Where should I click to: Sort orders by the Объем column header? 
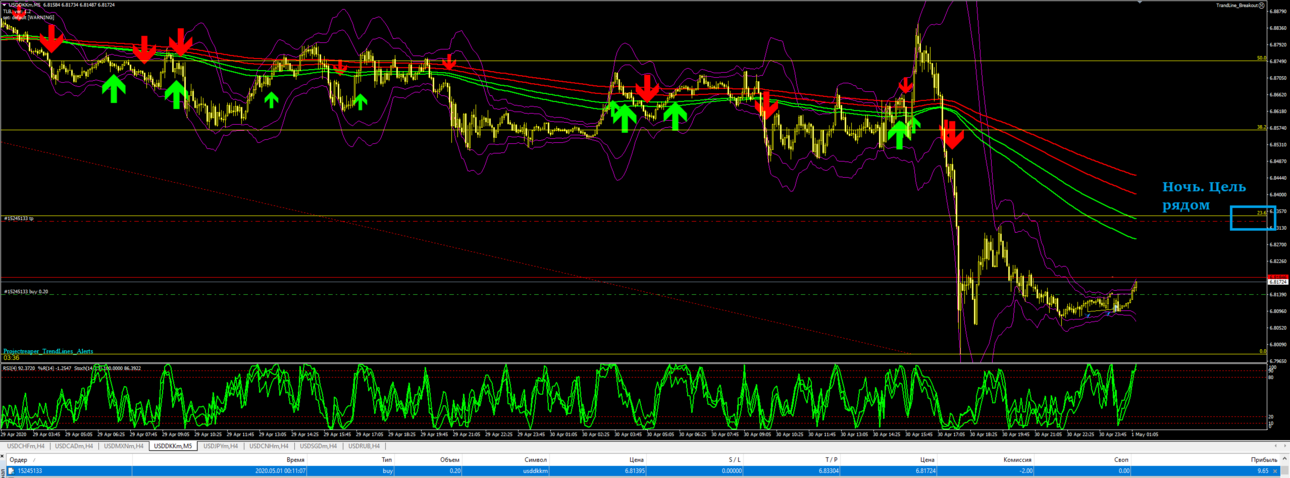[452, 460]
